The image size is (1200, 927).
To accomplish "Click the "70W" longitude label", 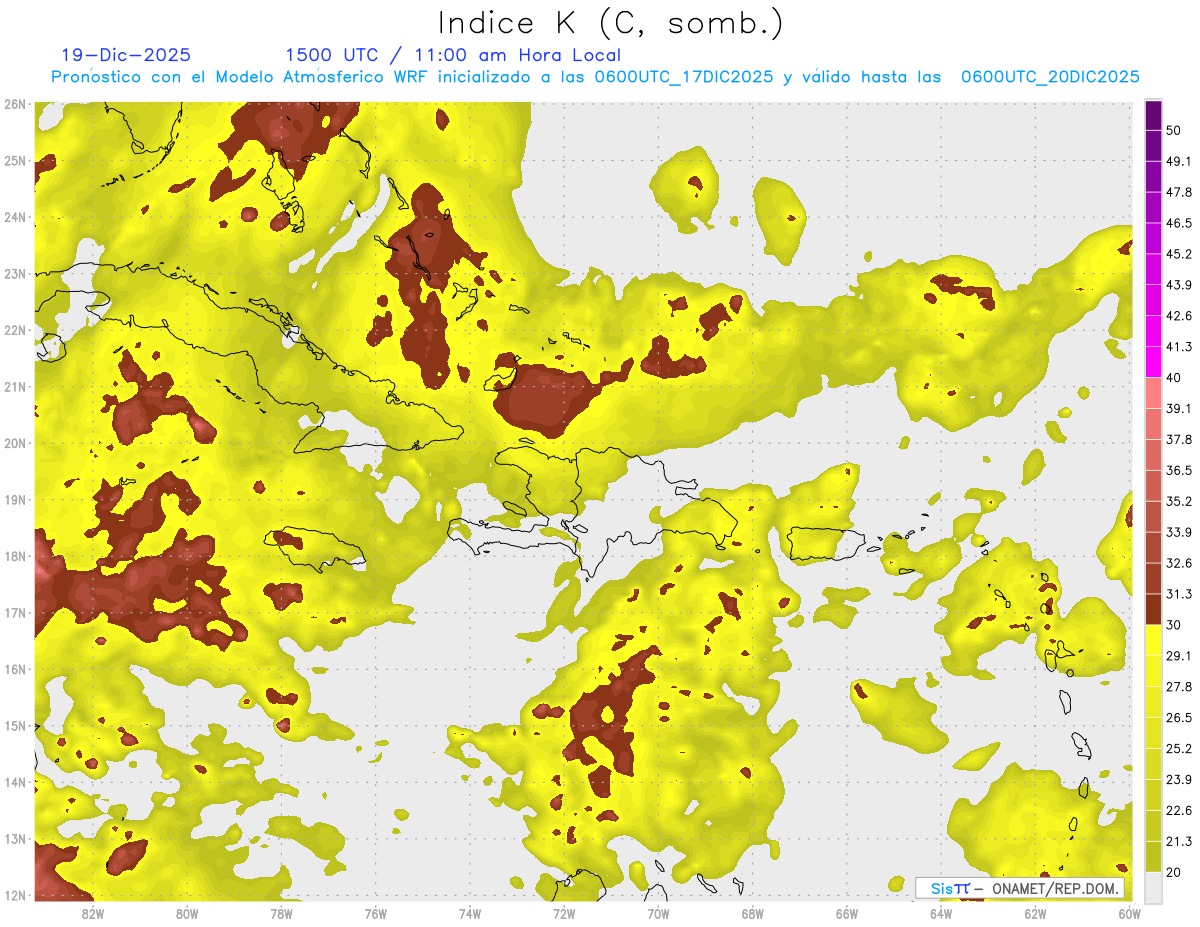I will 658,913.
